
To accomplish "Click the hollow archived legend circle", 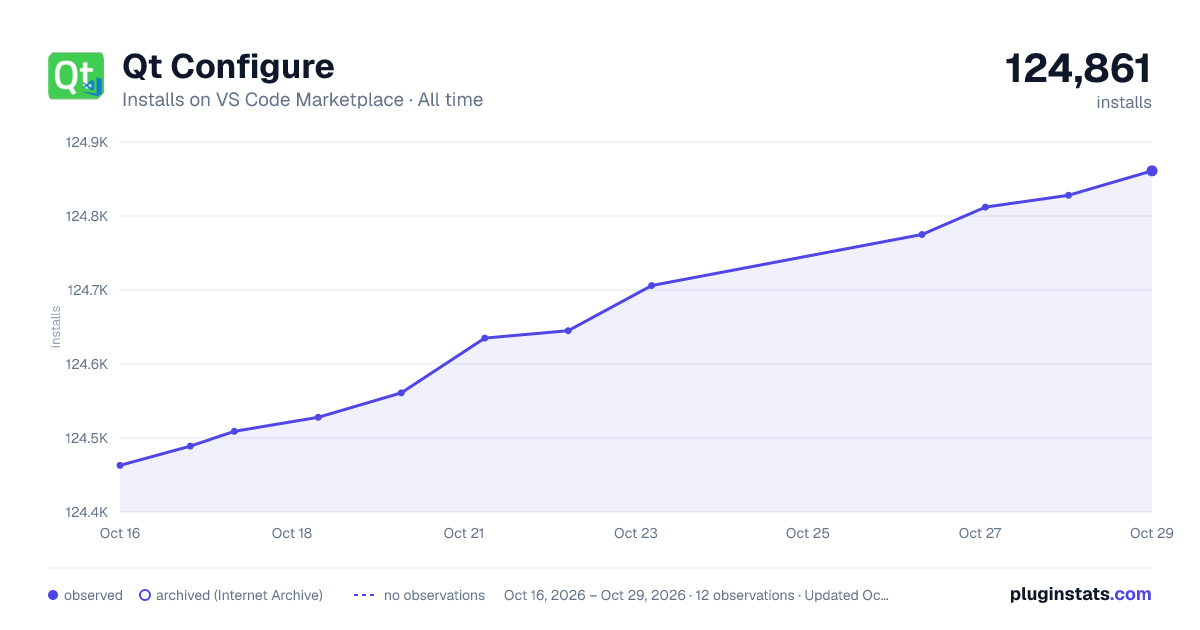I will pyautogui.click(x=144, y=595).
